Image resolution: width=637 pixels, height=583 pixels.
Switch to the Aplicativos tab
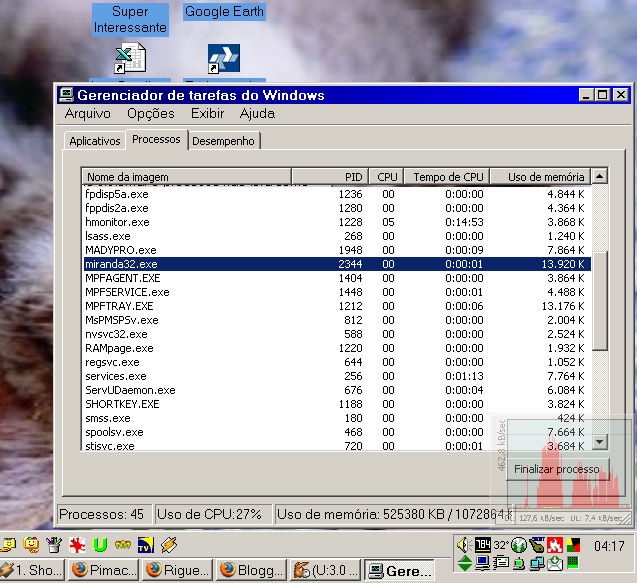(95, 141)
